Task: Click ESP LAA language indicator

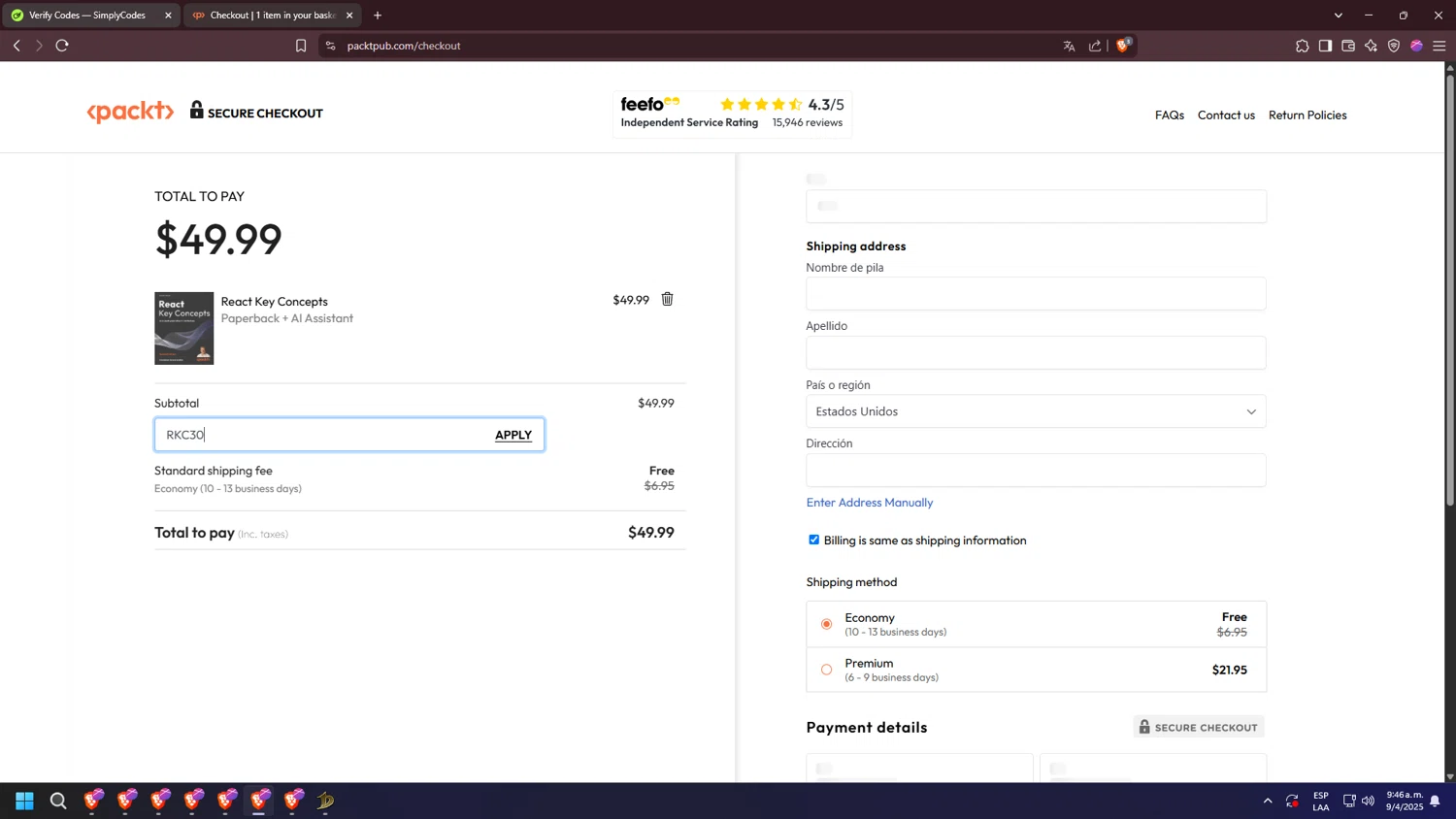Action: click(x=1321, y=801)
